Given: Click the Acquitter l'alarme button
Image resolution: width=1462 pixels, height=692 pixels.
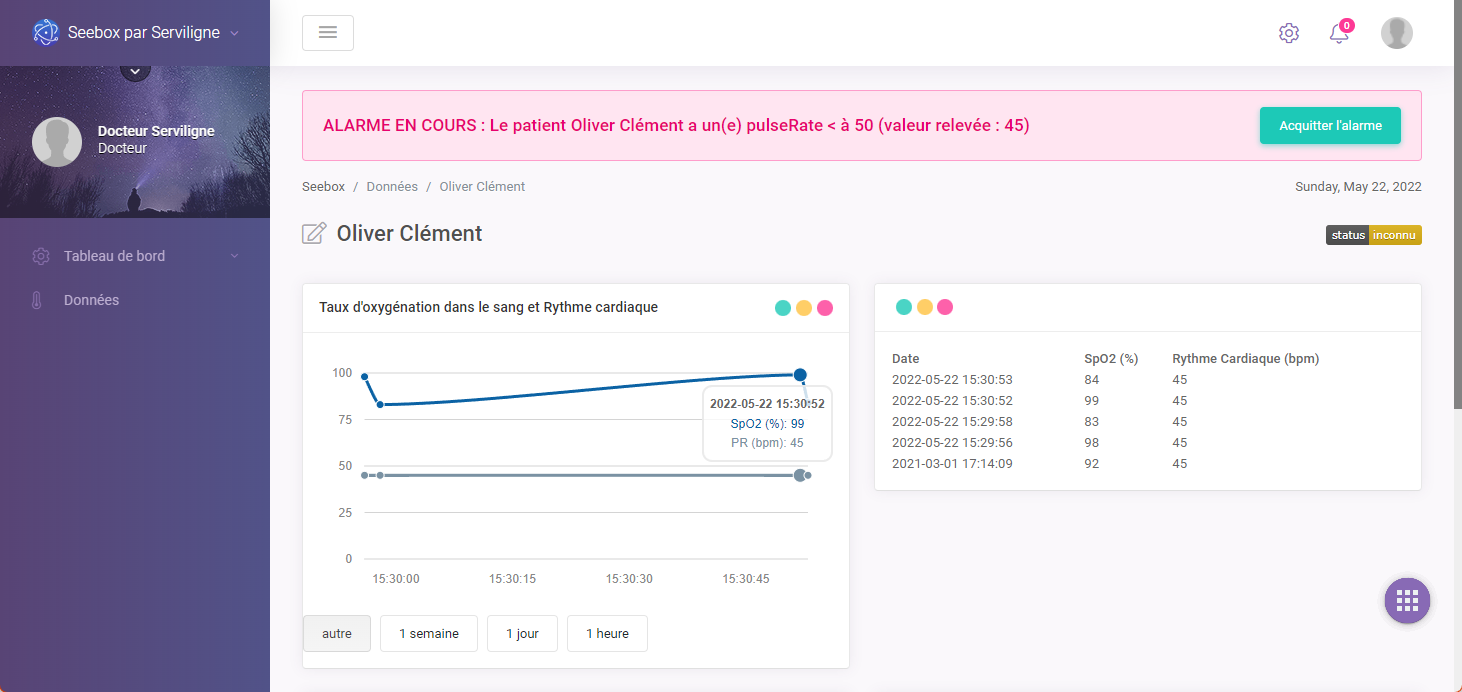Looking at the screenshot, I should pyautogui.click(x=1330, y=125).
